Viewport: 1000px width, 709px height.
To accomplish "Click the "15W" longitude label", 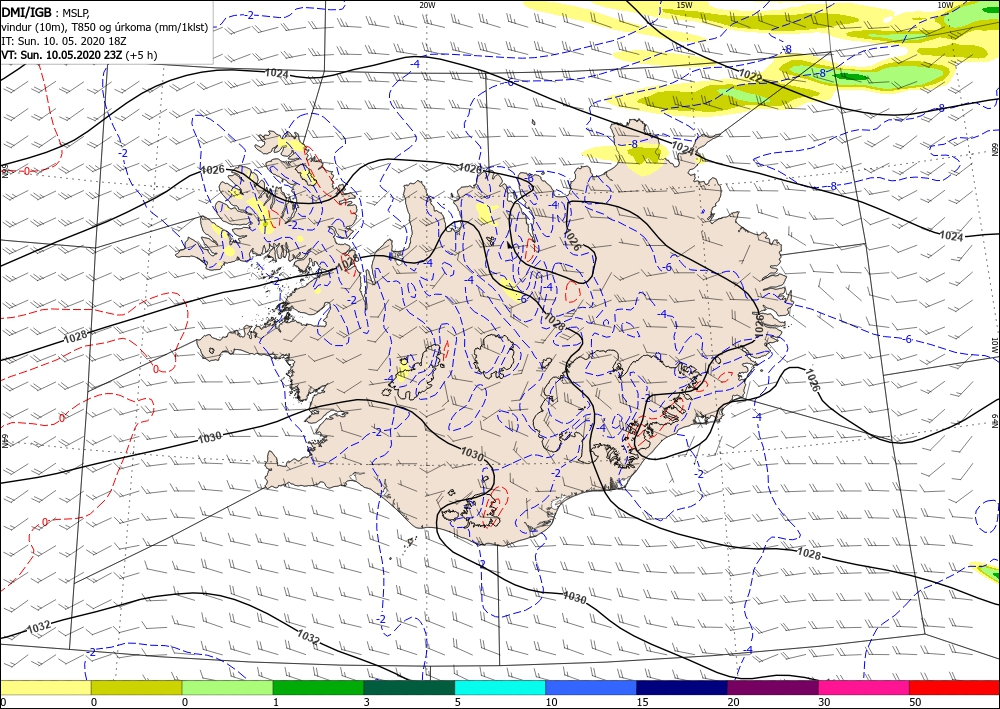I will 684,5.
